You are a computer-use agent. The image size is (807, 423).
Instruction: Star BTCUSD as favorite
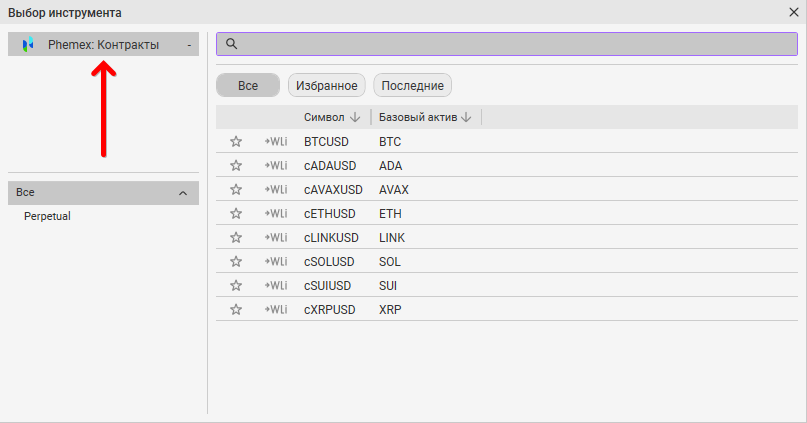(x=236, y=142)
